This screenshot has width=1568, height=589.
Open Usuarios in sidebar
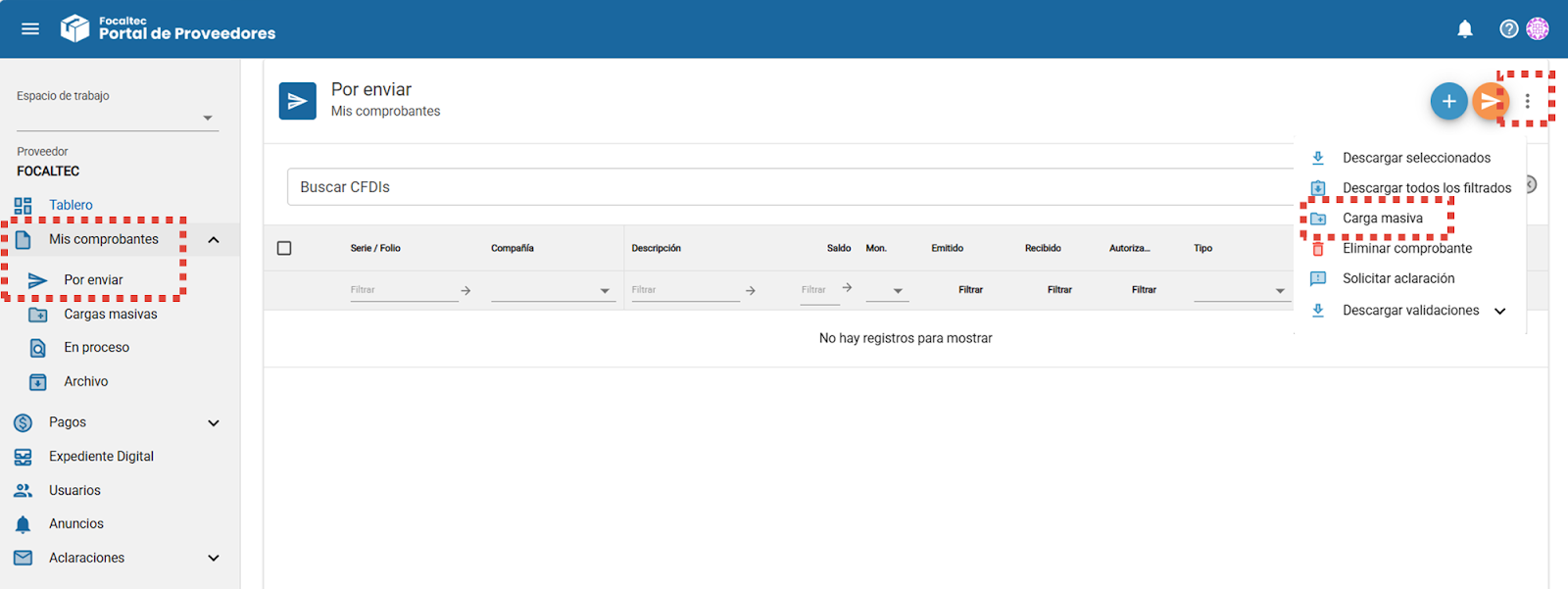click(x=74, y=491)
